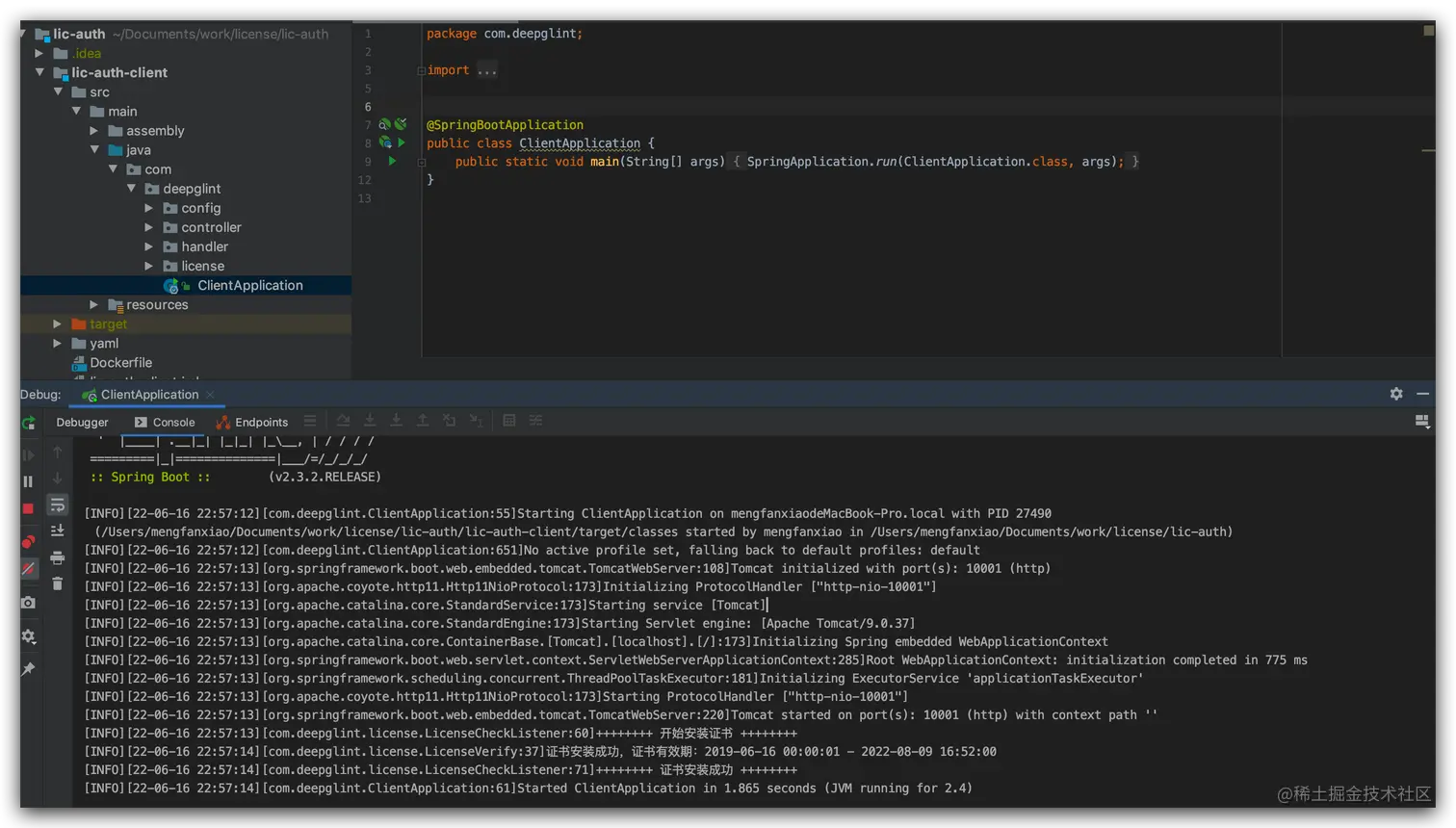Click ClientApplication class name in editor
The image size is (1456, 828).
pos(580,142)
